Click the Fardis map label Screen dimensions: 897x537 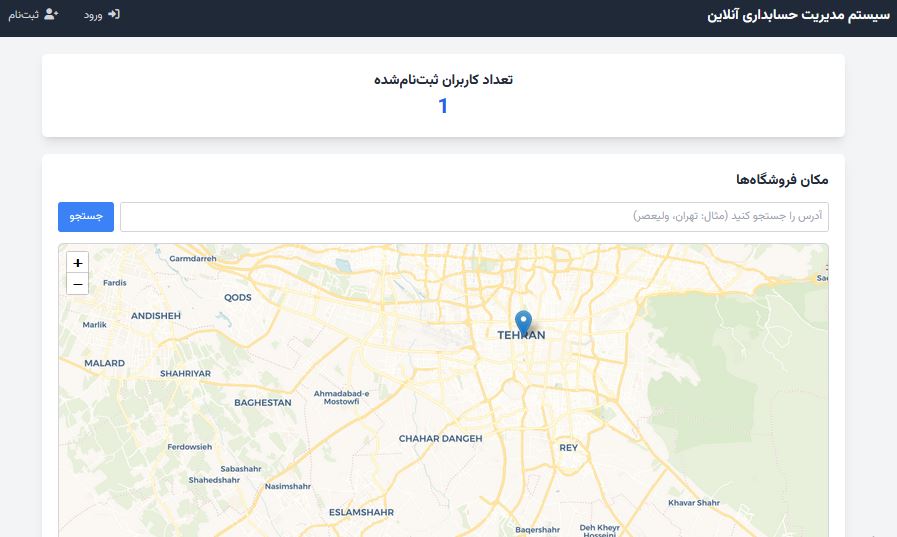(114, 283)
